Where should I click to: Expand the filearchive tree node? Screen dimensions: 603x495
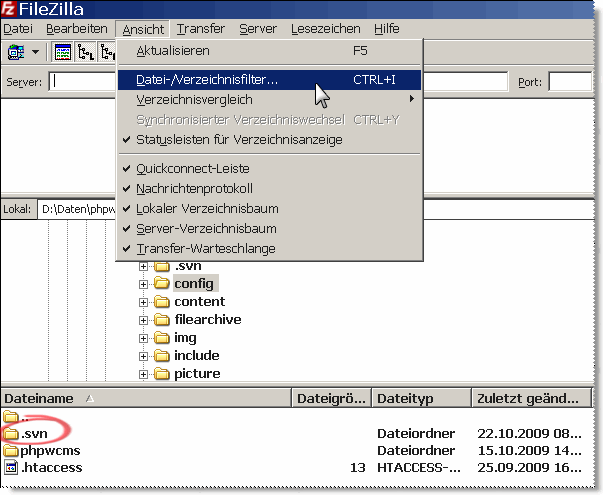[143, 320]
